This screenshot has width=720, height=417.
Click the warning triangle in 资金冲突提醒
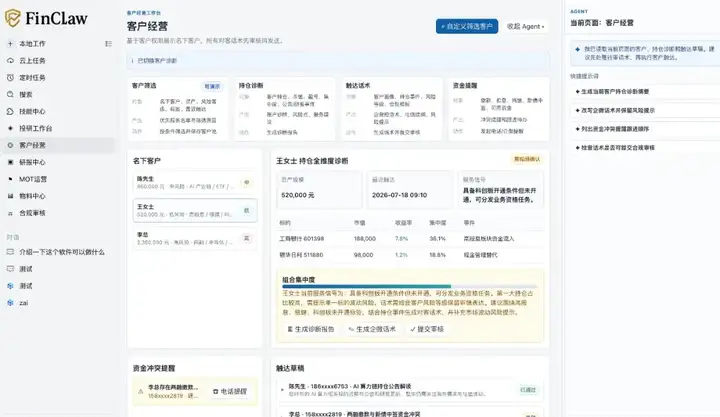[141, 391]
